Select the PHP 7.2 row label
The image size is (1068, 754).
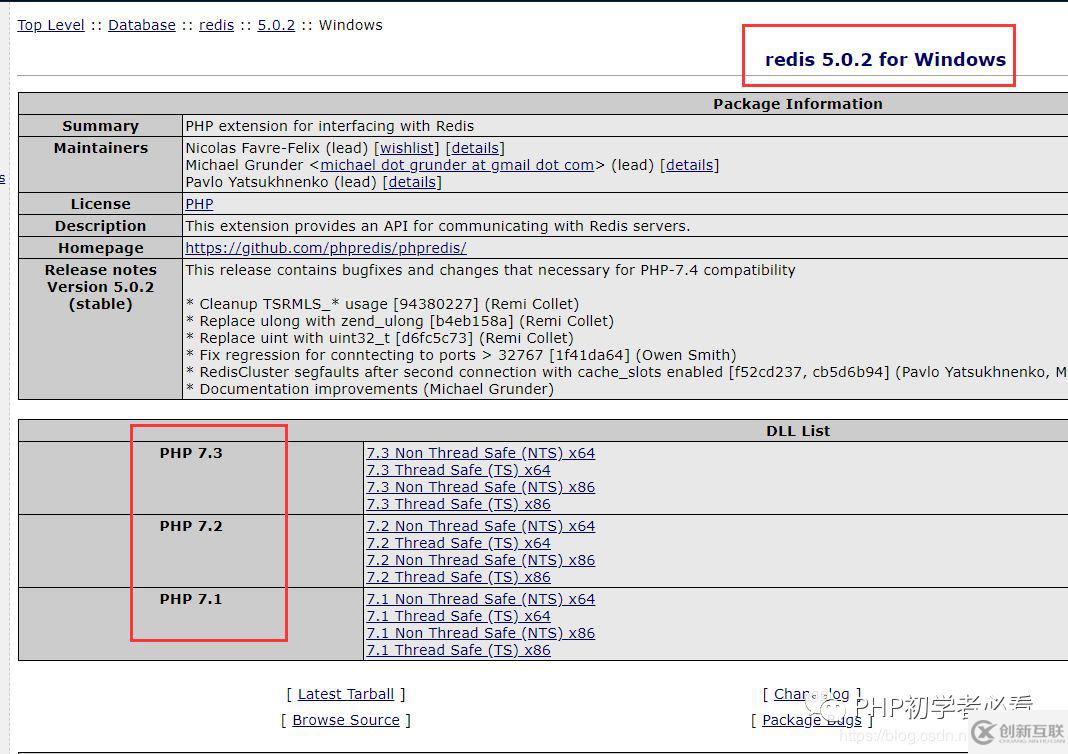[191, 526]
